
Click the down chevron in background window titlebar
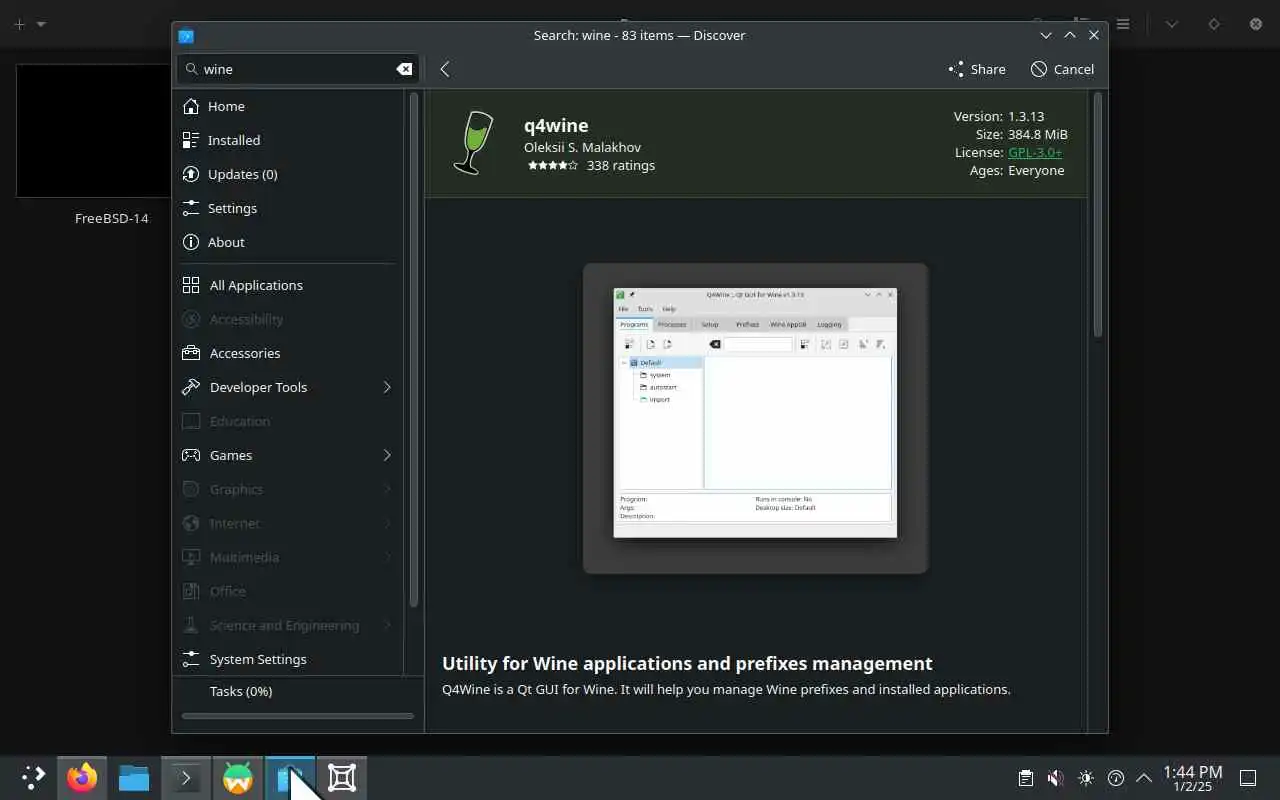1171,24
